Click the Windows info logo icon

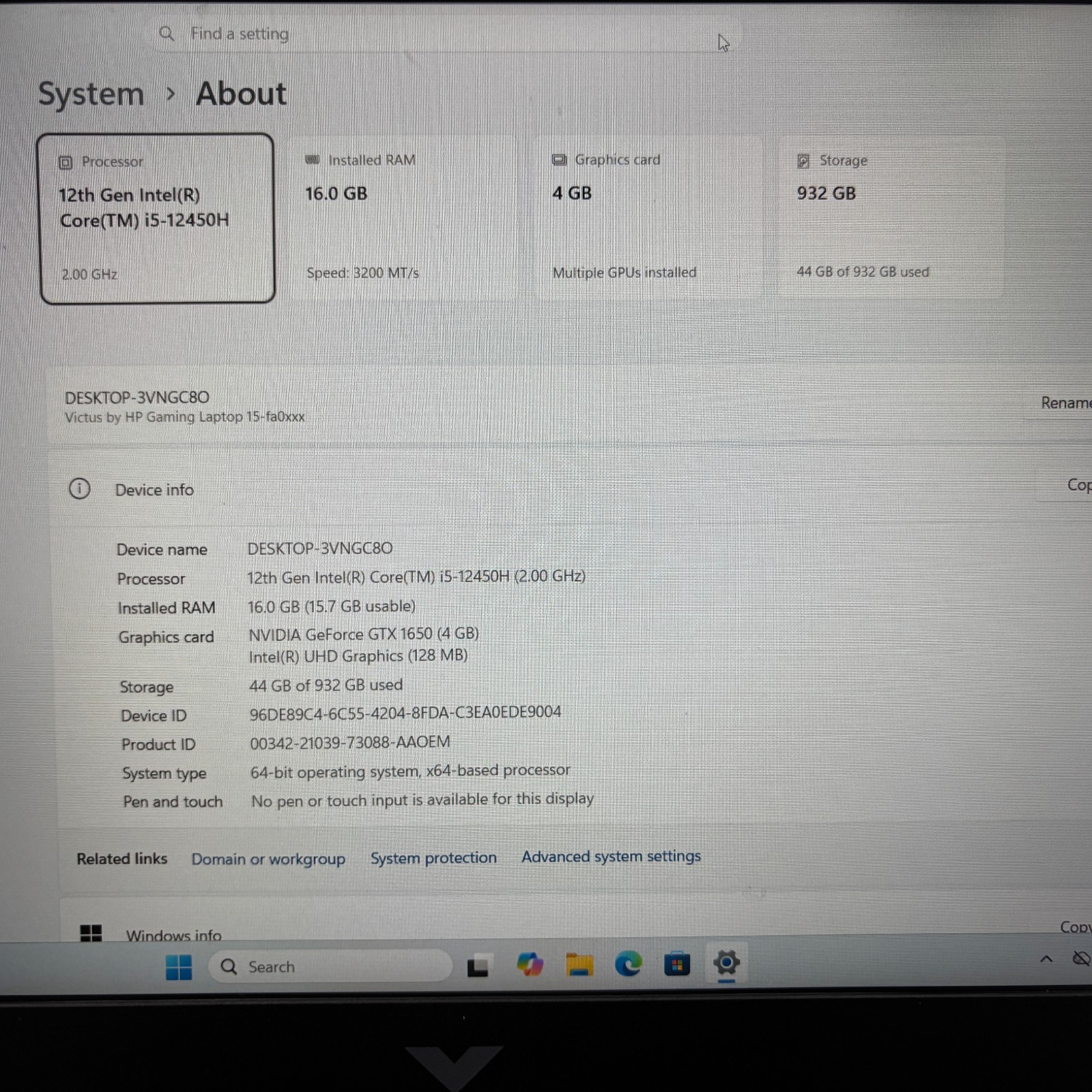coord(91,933)
